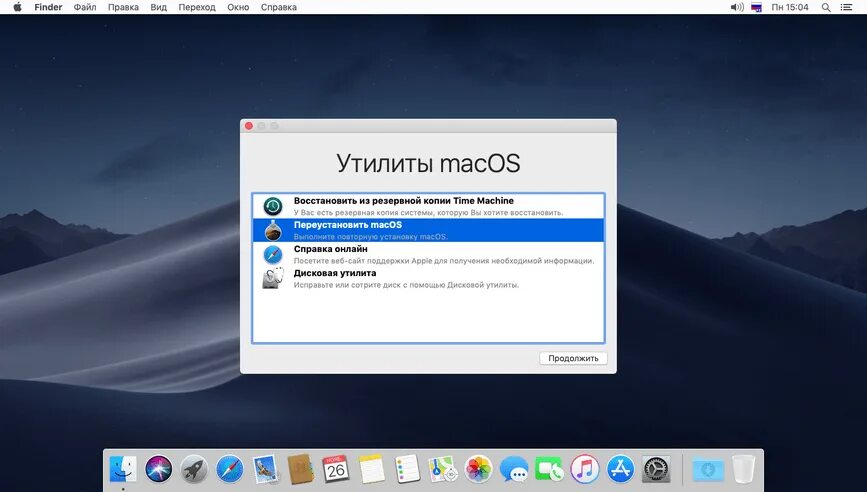Viewport: 867px width, 492px height.
Task: Open the Окно menu
Action: [x=238, y=7]
